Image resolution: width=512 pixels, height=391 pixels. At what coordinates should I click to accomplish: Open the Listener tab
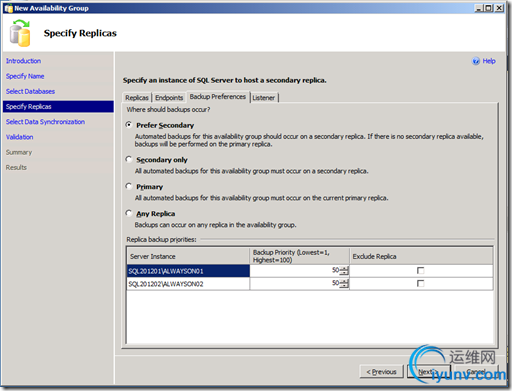tap(264, 98)
